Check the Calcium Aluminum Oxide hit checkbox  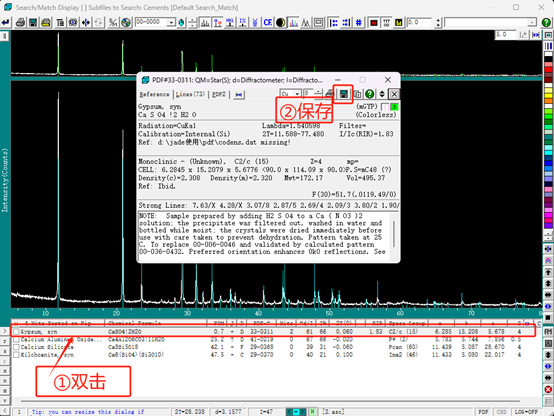(16, 339)
